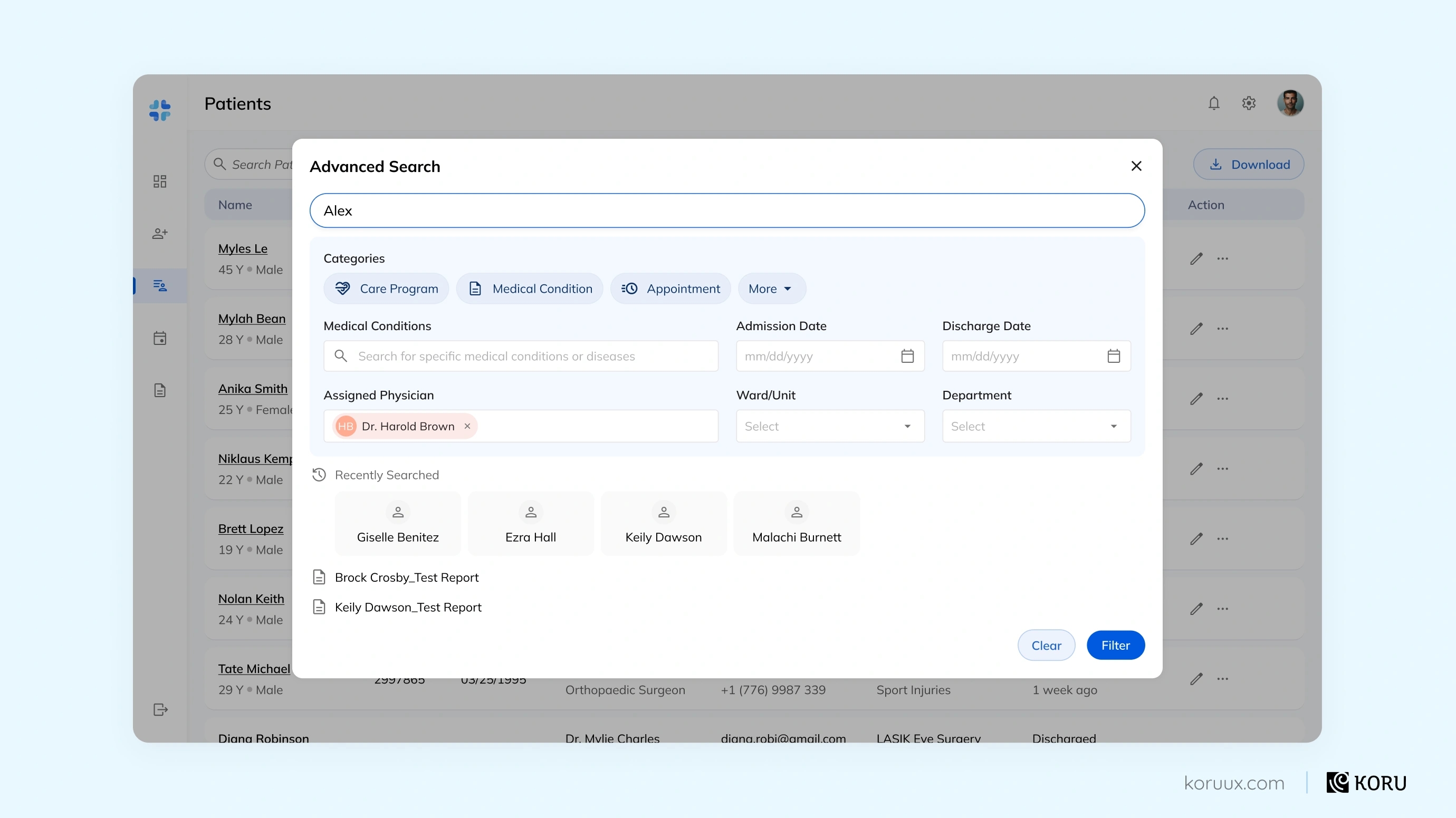Select the Care Program category
The width and height of the screenshot is (1456, 818).
(x=386, y=288)
